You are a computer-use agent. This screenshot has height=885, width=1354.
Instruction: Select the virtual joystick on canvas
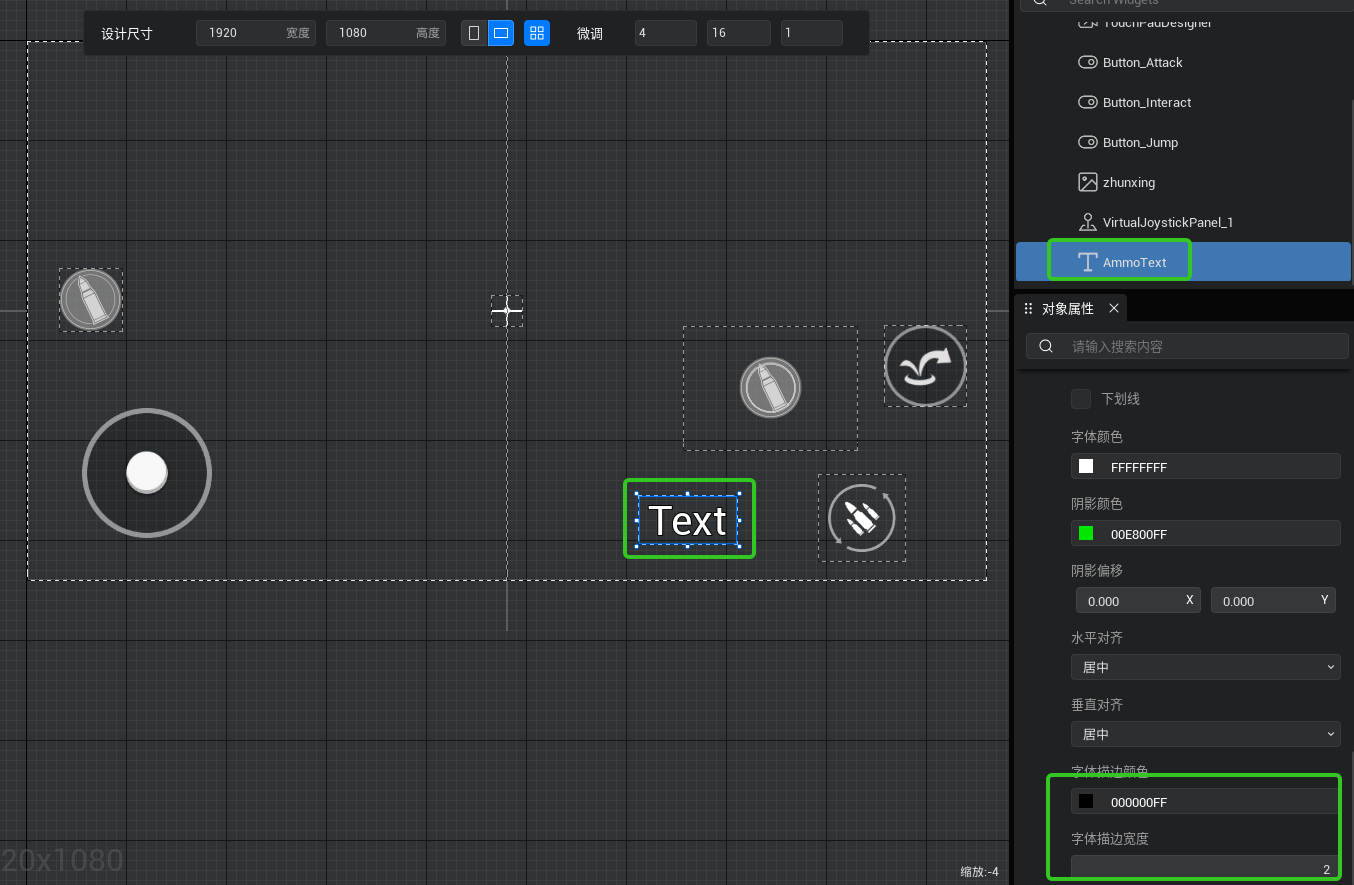pyautogui.click(x=147, y=472)
